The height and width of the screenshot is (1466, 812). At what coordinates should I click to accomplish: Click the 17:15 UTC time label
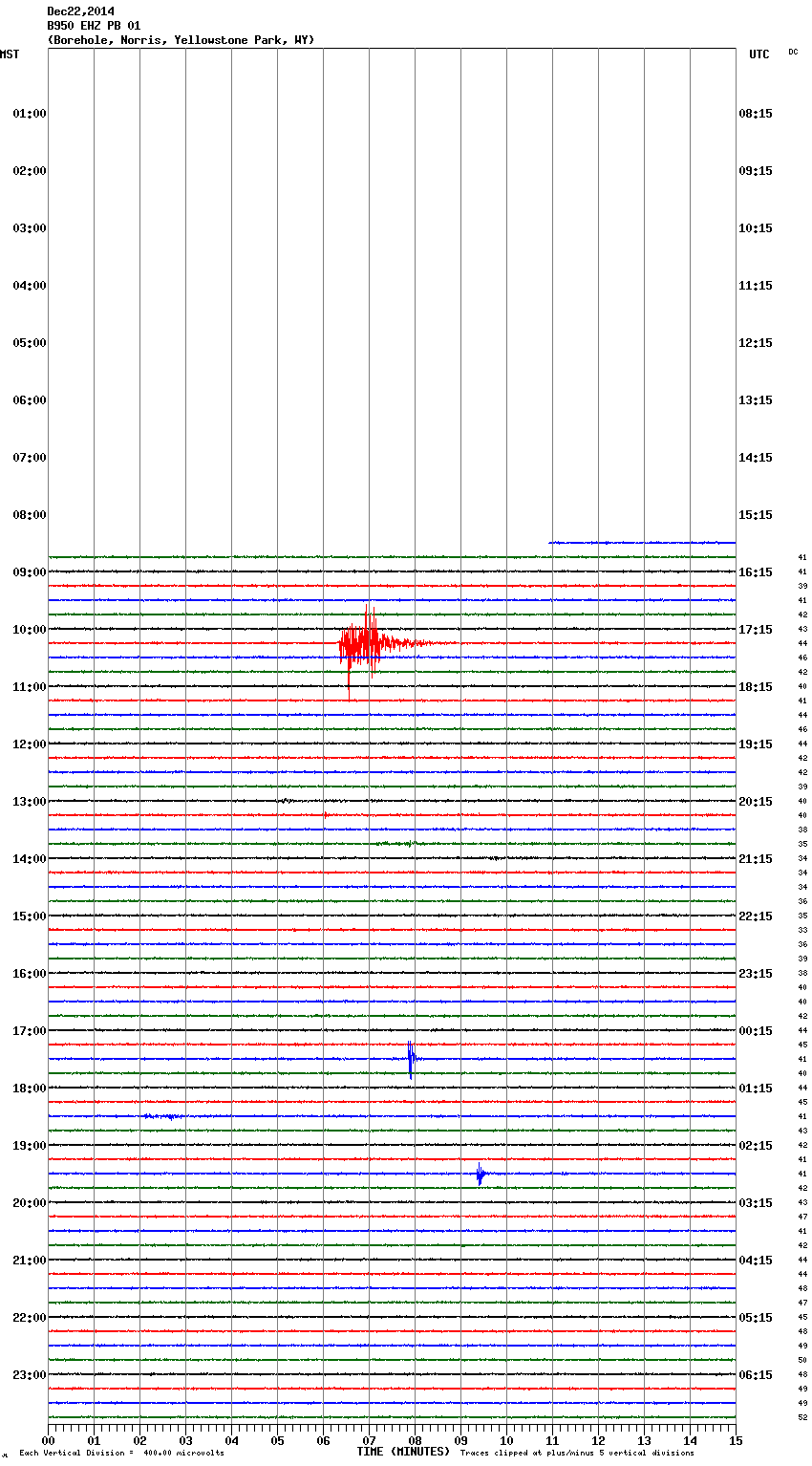[x=756, y=630]
